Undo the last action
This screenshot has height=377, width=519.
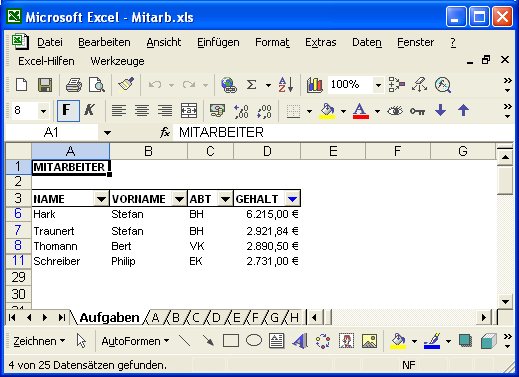[155, 85]
